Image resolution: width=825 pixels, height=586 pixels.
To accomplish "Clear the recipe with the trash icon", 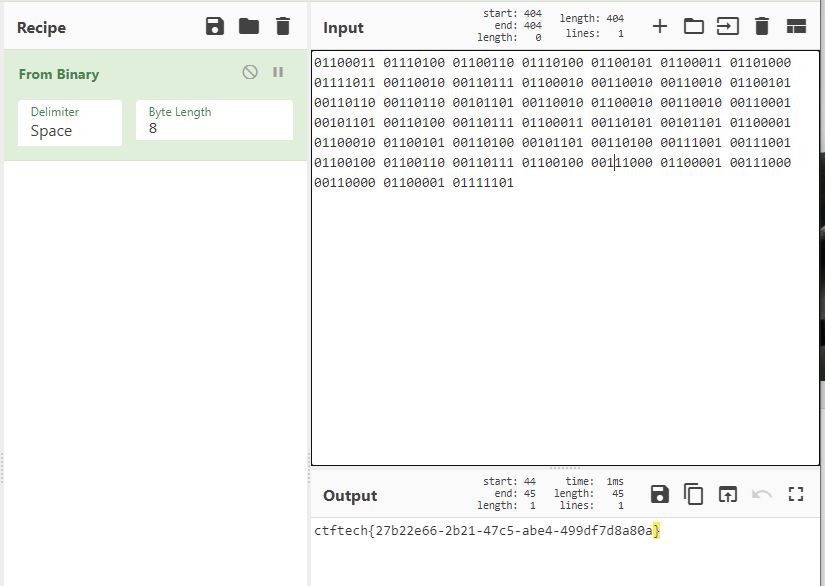I will 283,26.
